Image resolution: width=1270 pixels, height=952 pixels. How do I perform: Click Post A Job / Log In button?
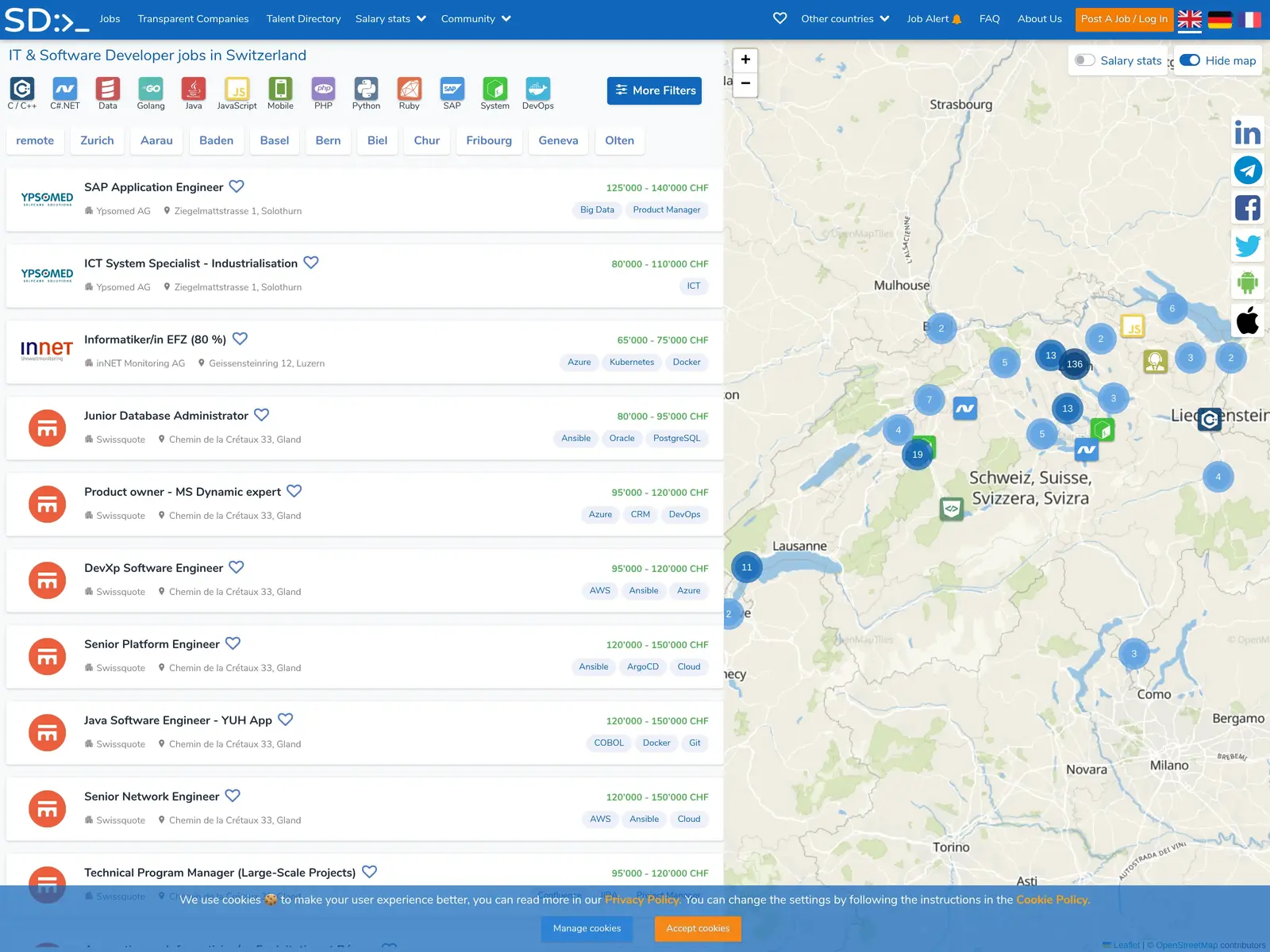point(1124,19)
